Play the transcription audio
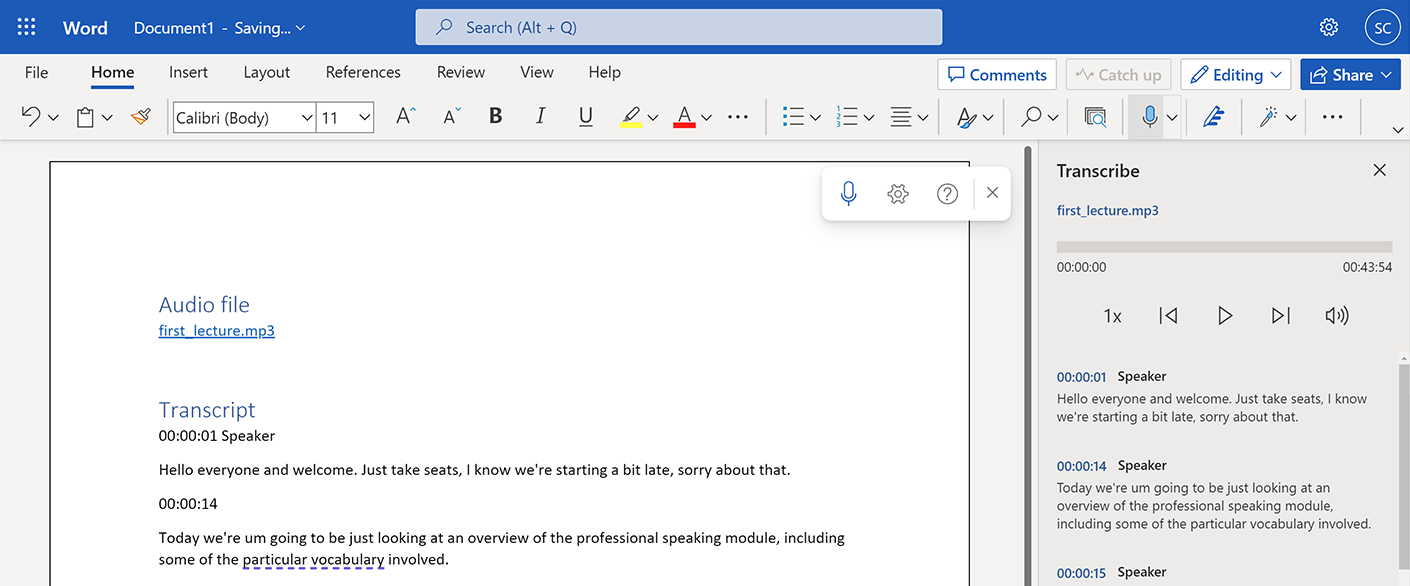The width and height of the screenshot is (1410, 586). pos(1225,315)
